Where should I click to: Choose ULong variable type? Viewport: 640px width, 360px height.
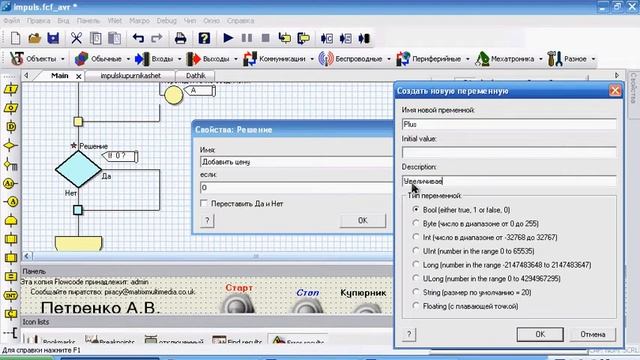(x=416, y=278)
